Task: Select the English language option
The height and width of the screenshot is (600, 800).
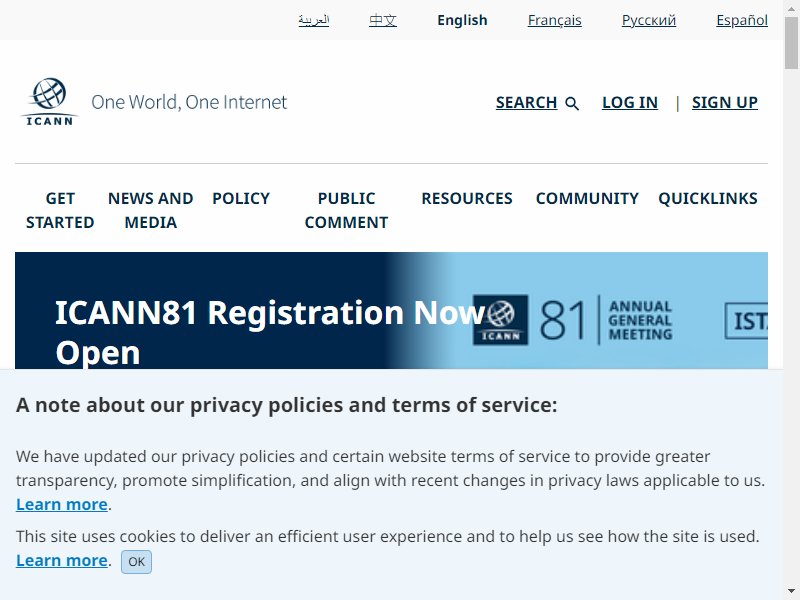Action: (x=462, y=20)
